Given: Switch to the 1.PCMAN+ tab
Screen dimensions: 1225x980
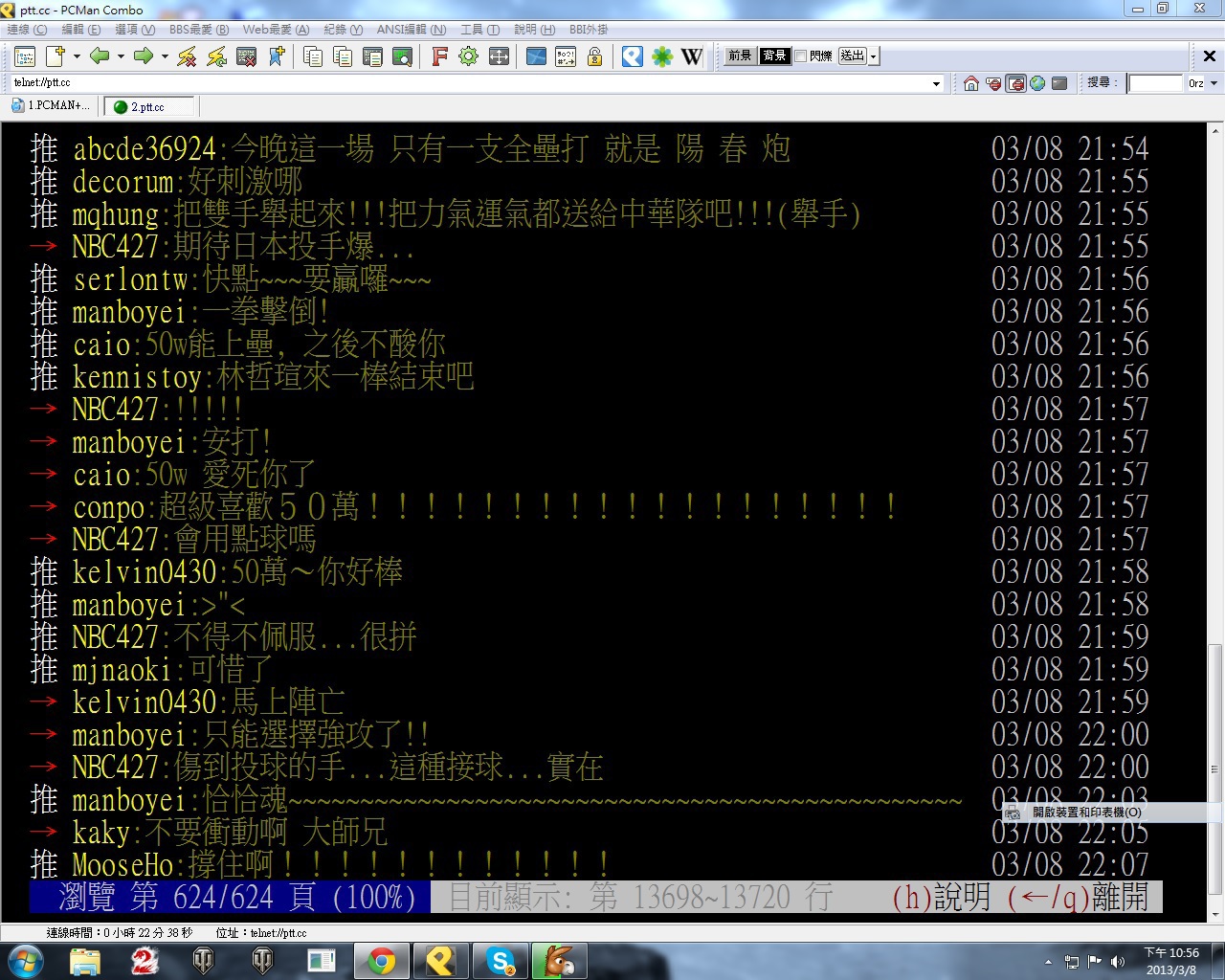Looking at the screenshot, I should point(51,106).
